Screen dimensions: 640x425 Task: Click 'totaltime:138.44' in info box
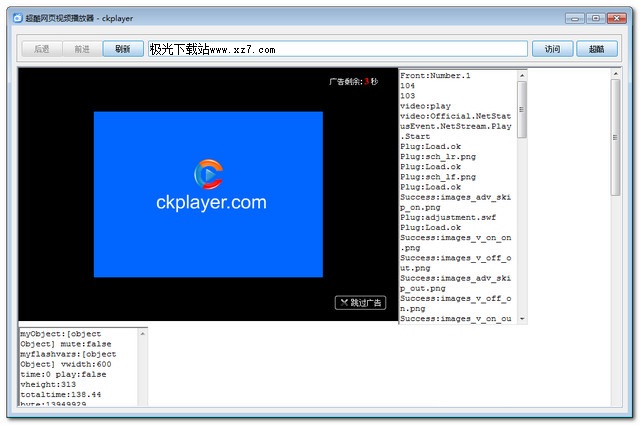coord(61,394)
